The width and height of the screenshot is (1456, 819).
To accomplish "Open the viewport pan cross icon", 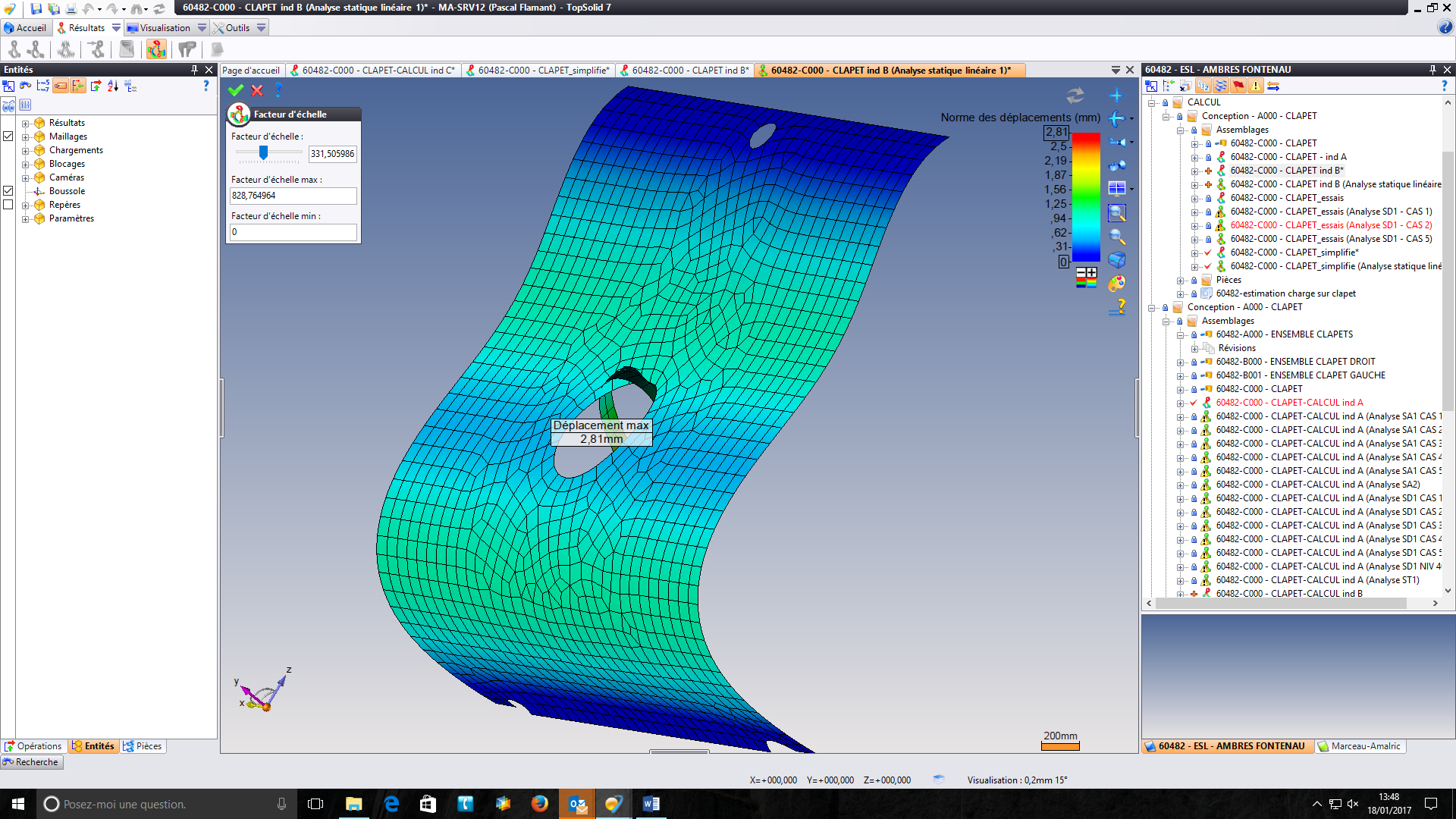I will coord(1116,95).
